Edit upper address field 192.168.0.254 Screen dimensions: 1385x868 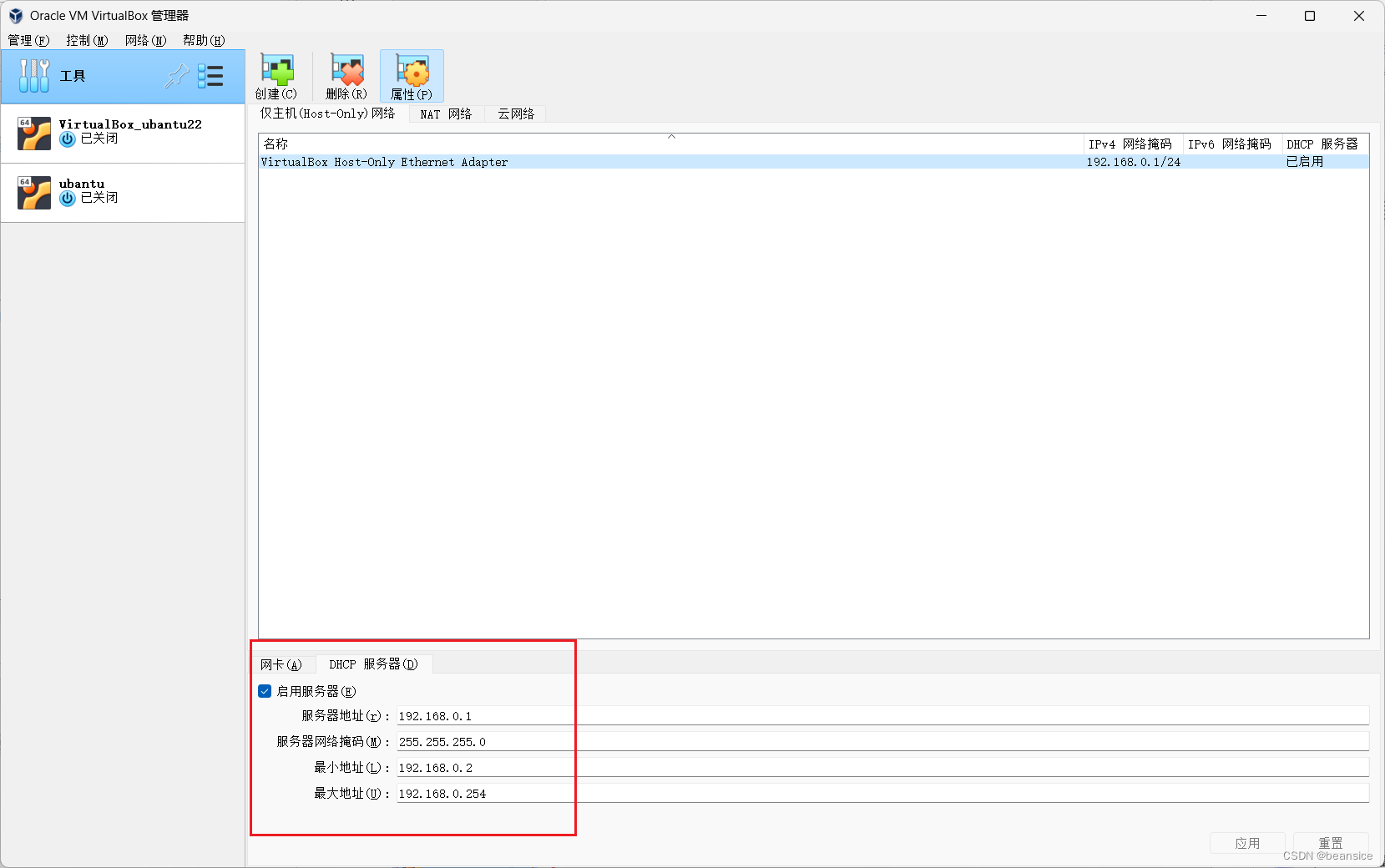point(882,794)
